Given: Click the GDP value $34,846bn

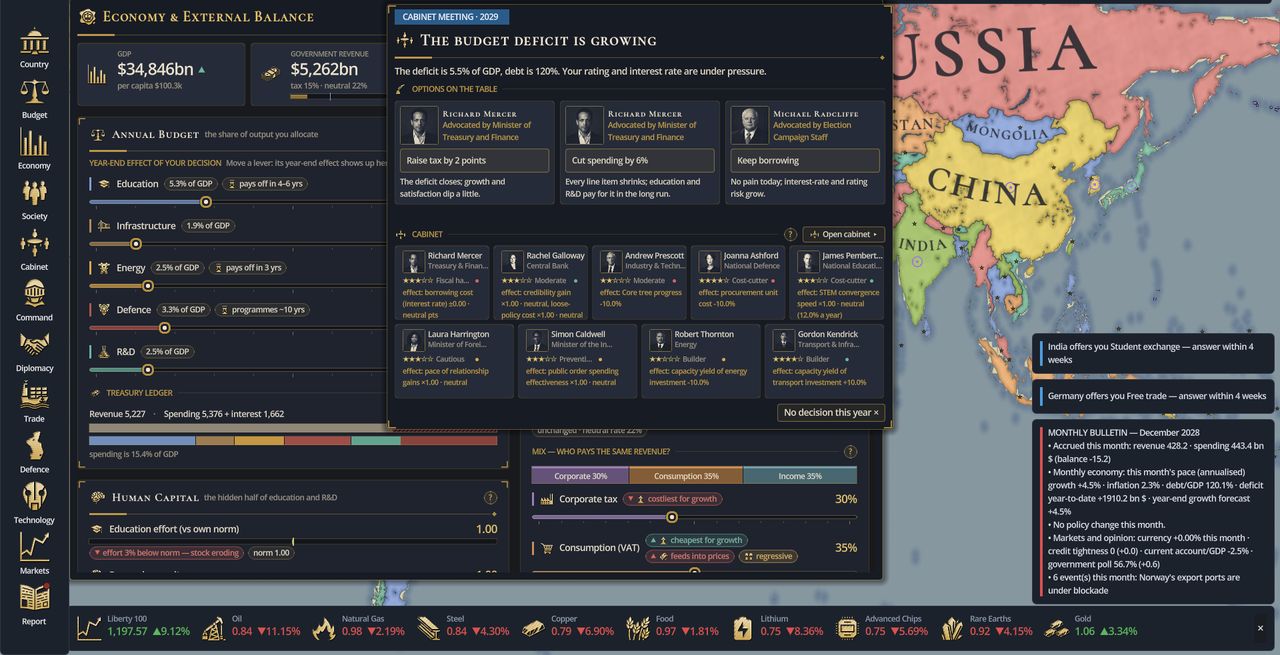Looking at the screenshot, I should [155, 69].
